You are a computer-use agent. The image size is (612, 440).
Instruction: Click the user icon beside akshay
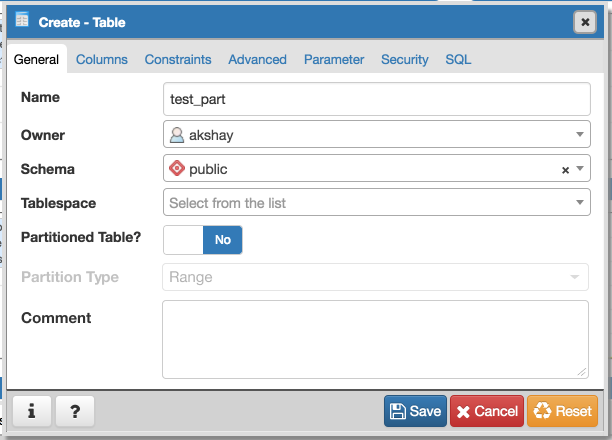point(177,135)
